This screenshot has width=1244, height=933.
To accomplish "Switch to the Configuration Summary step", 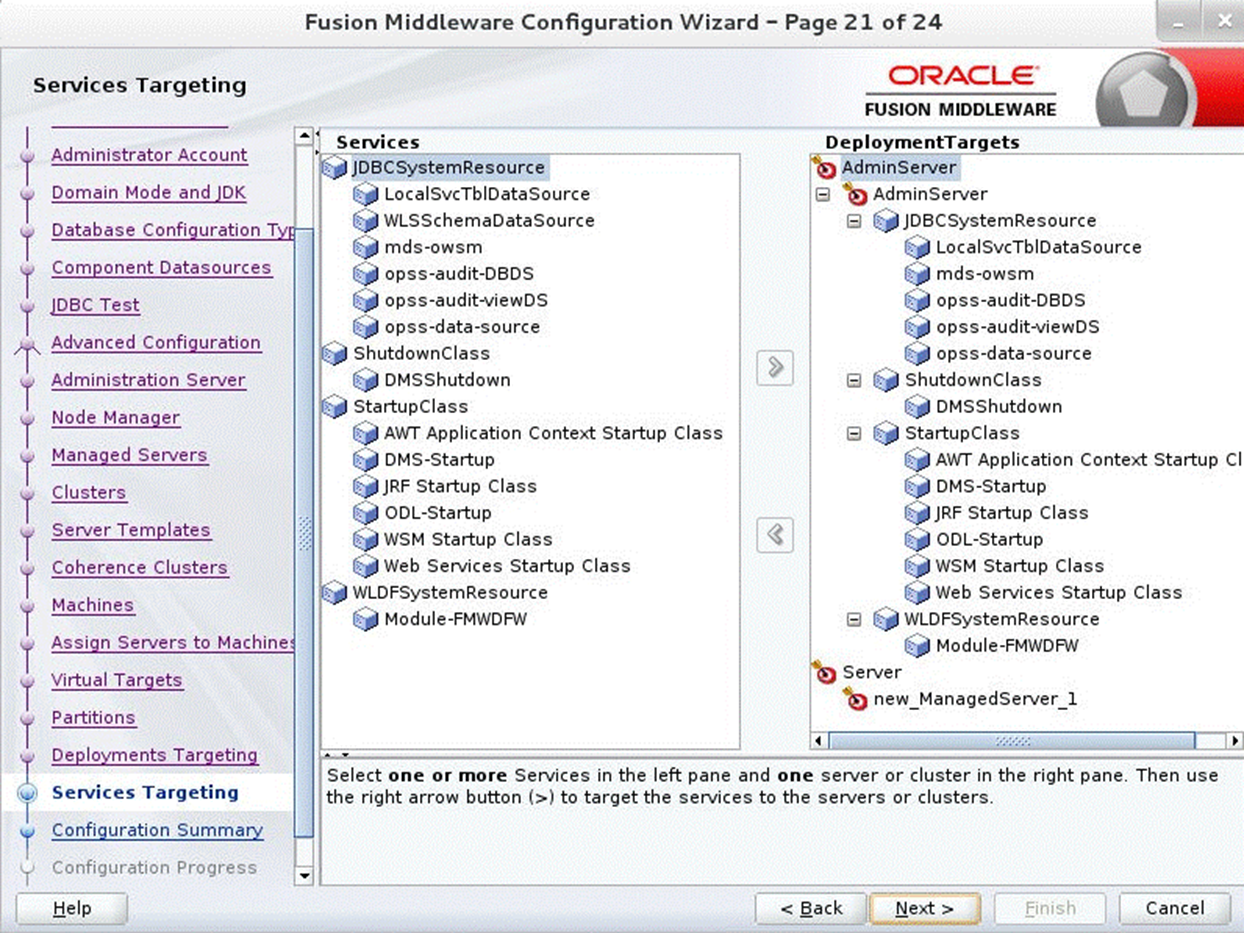I will [x=157, y=830].
